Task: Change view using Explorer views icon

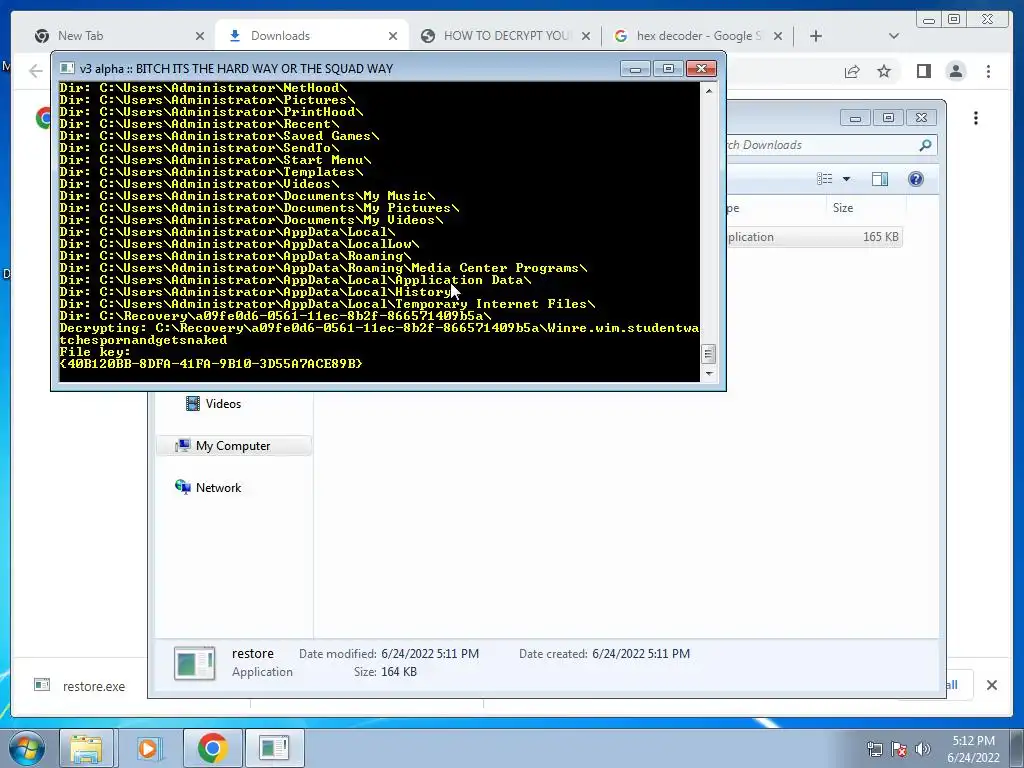Action: [x=825, y=179]
